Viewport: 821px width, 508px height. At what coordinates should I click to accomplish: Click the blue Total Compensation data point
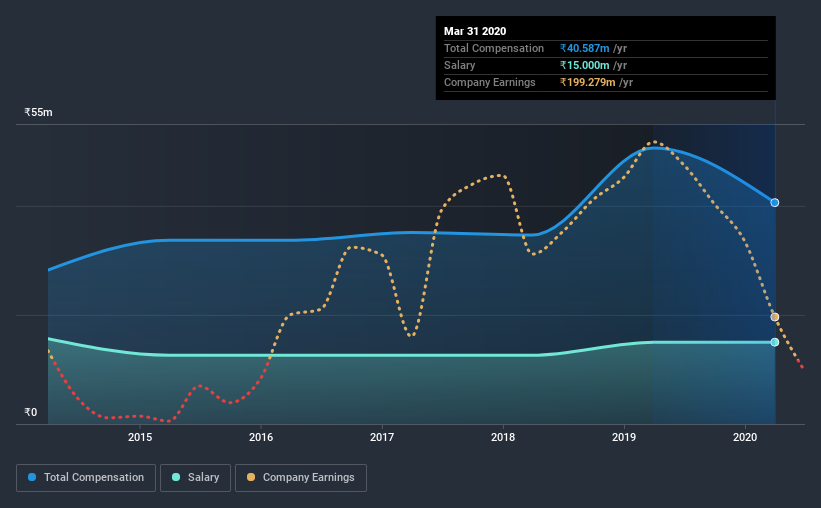(774, 203)
